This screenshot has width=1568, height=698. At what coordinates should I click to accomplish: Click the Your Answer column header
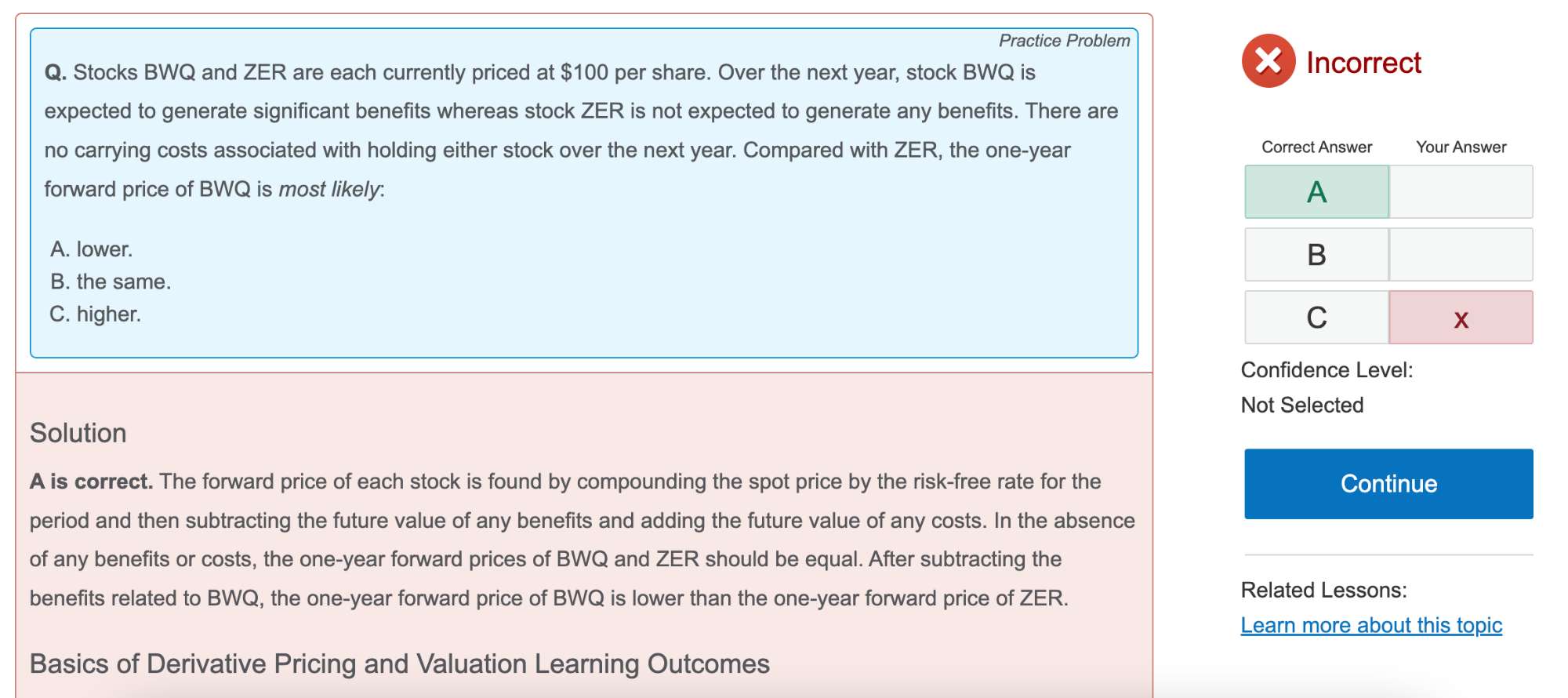coord(1461,147)
